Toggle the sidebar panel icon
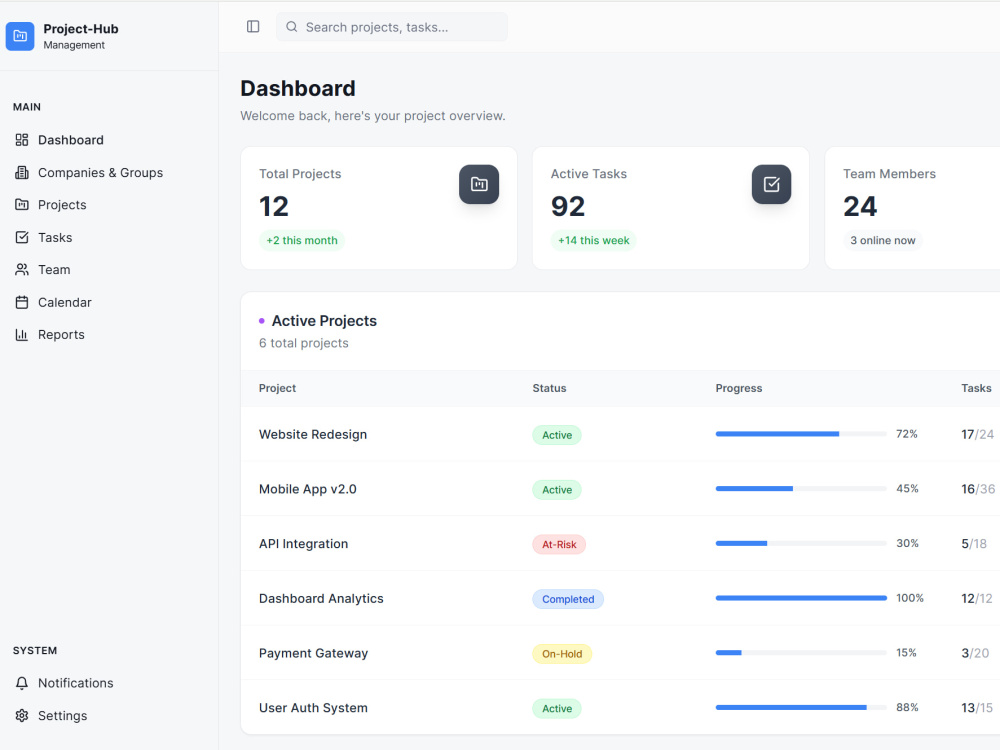 point(253,27)
